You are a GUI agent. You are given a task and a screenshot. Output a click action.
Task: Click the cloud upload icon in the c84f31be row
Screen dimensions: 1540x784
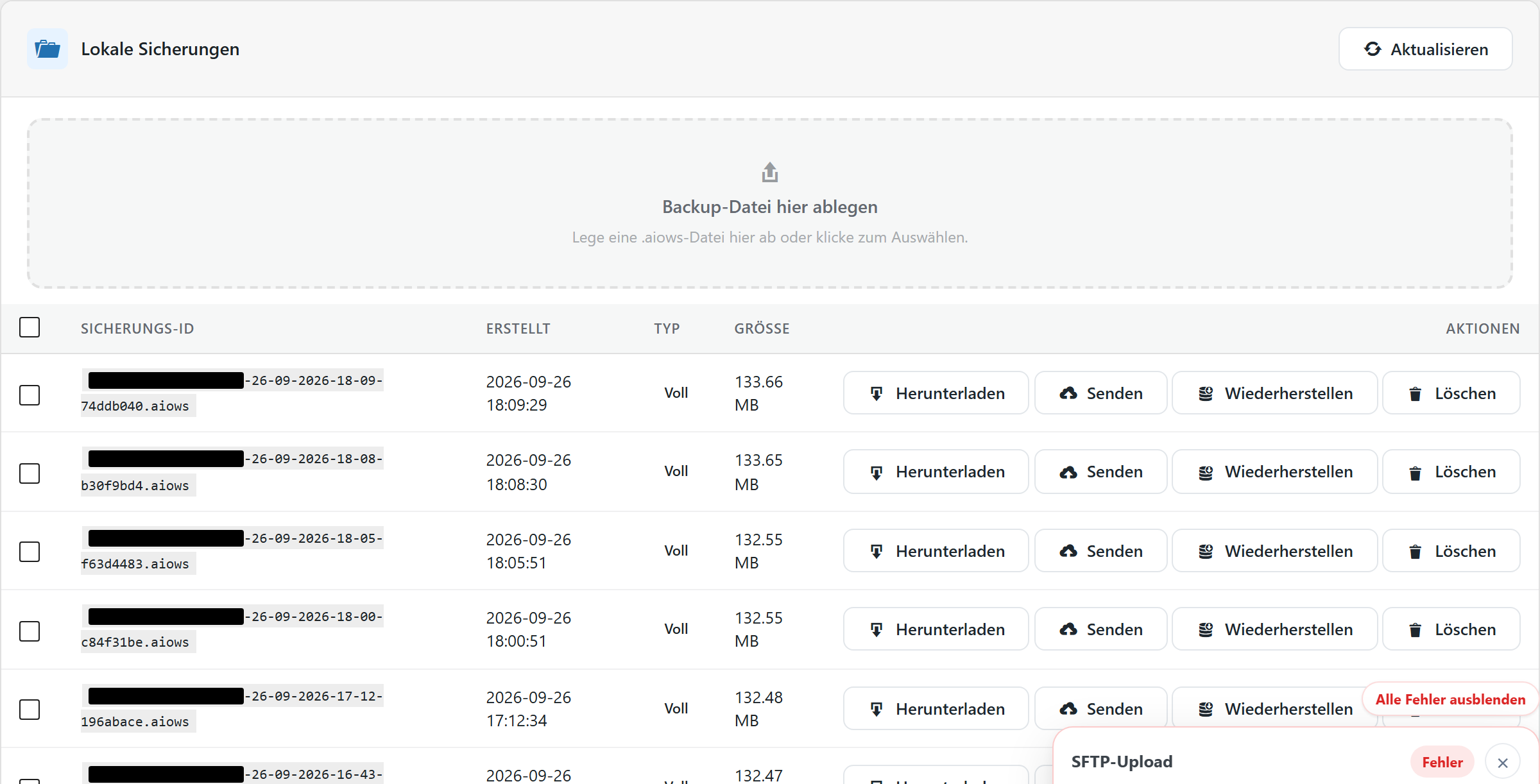(1068, 629)
